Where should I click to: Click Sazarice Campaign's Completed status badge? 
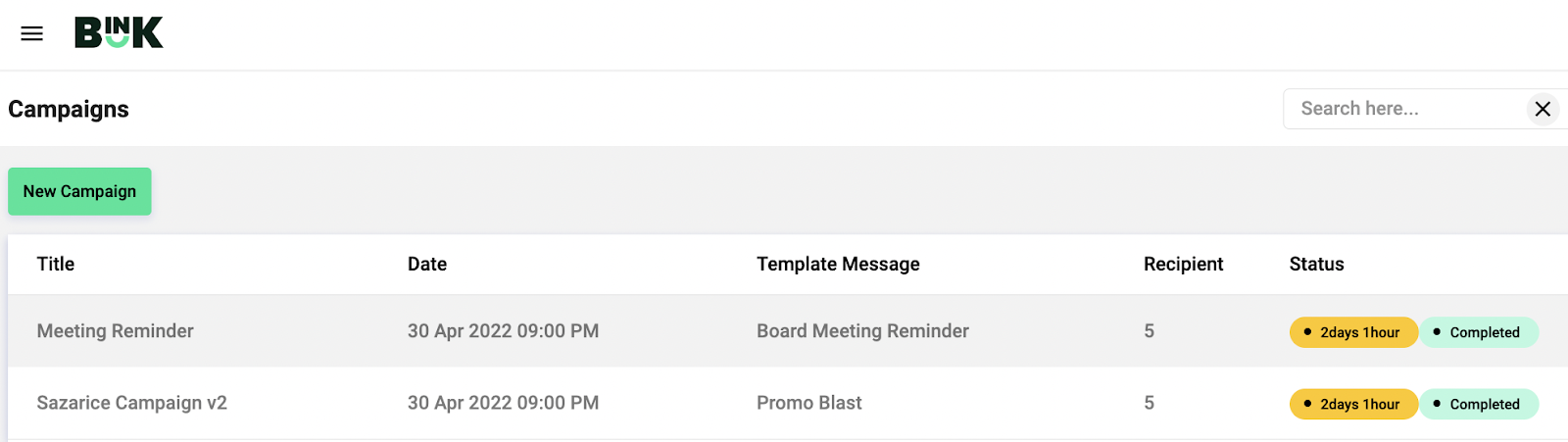pyautogui.click(x=1478, y=404)
